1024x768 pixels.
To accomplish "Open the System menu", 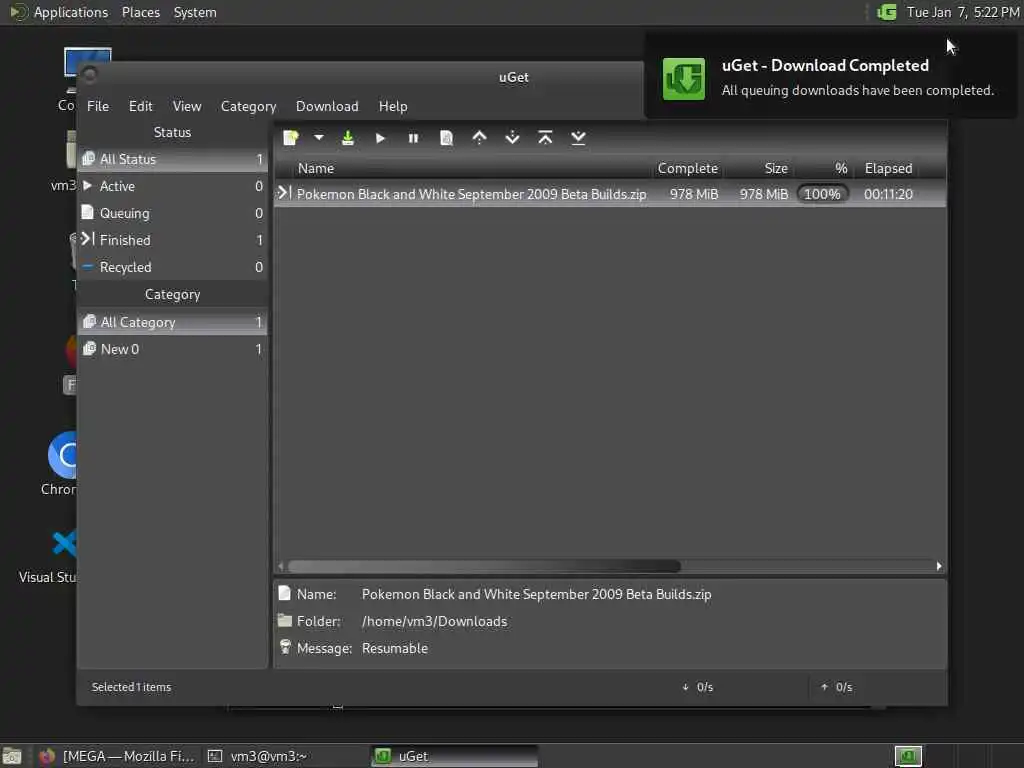I will pos(195,12).
